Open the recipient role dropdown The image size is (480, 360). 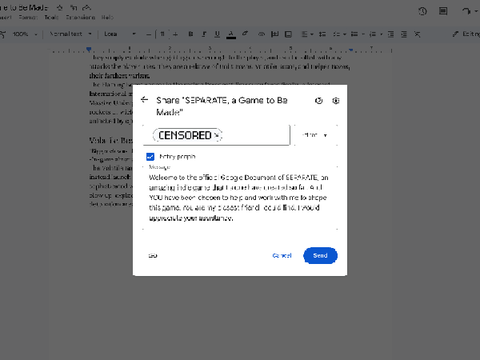315,135
